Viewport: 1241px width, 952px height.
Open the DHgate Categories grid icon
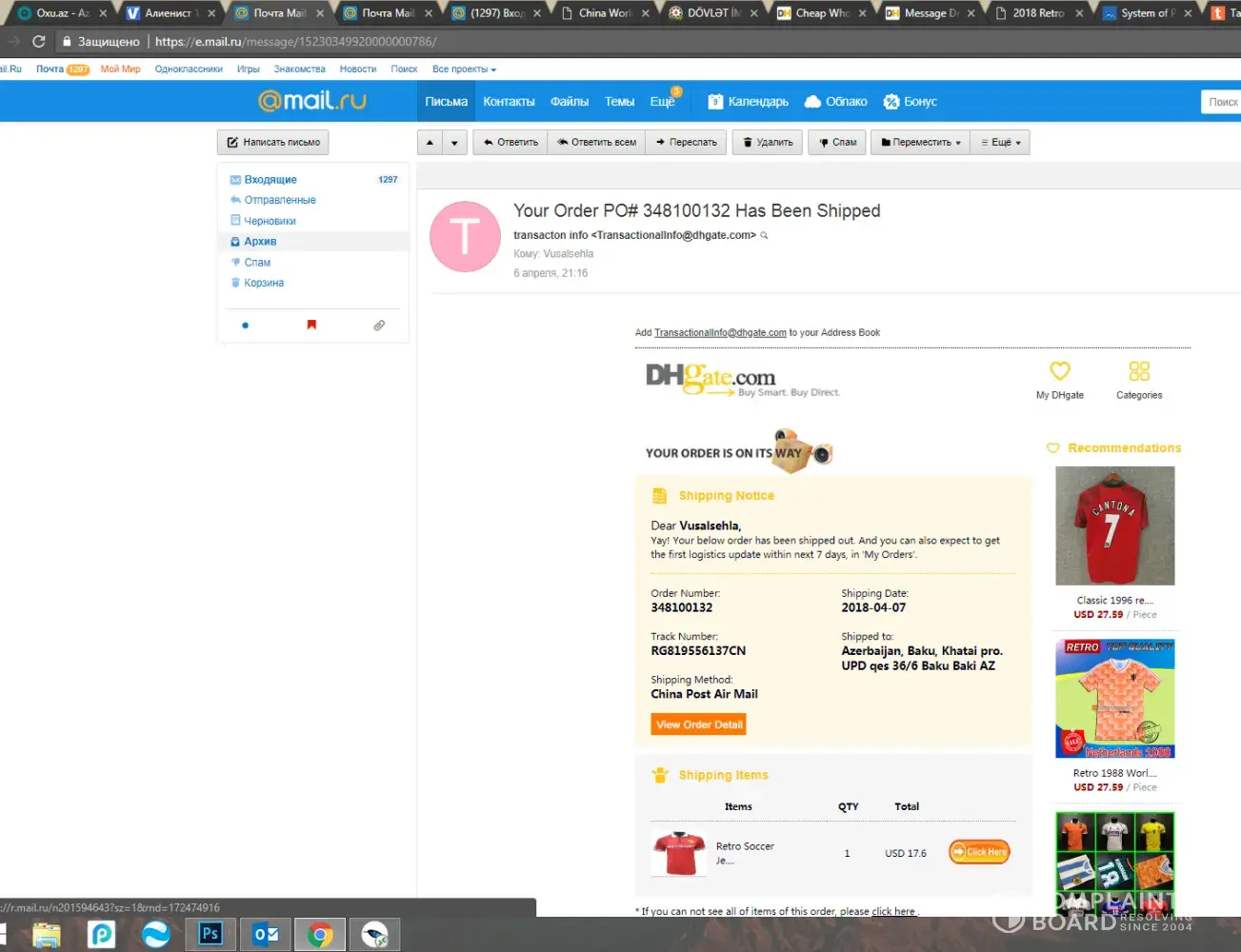[1138, 371]
